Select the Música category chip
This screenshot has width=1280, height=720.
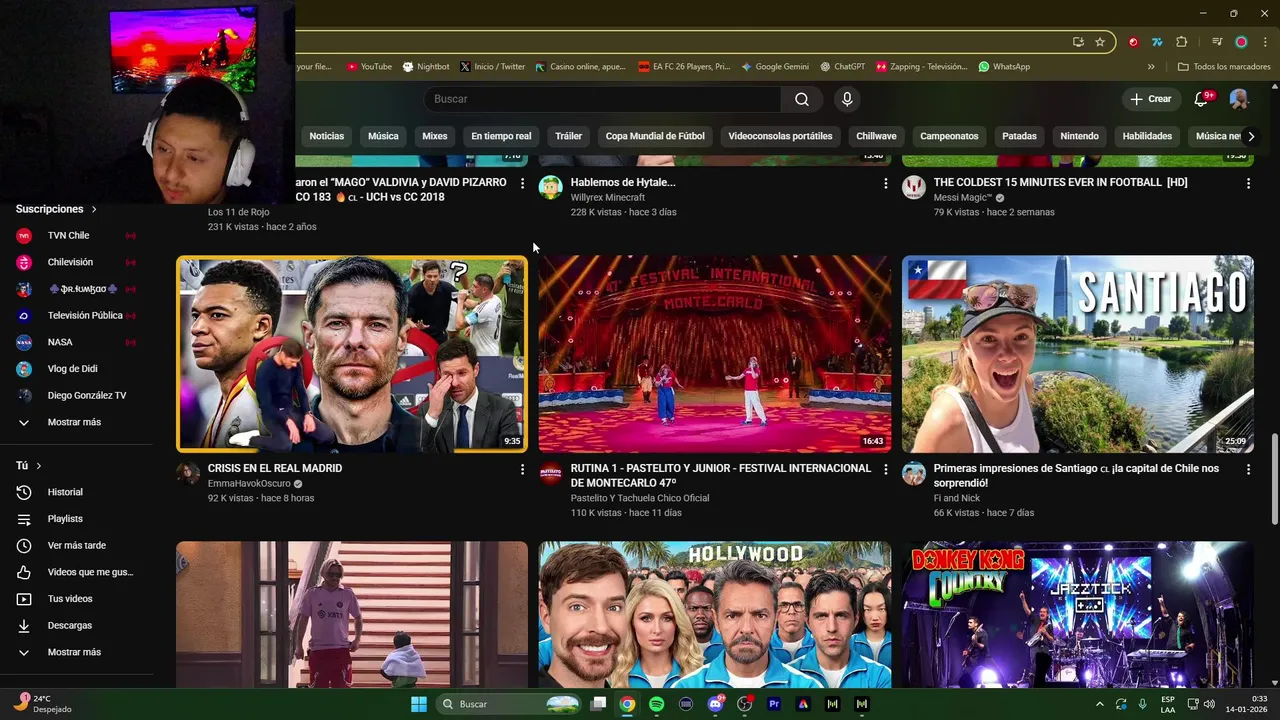pyautogui.click(x=383, y=136)
